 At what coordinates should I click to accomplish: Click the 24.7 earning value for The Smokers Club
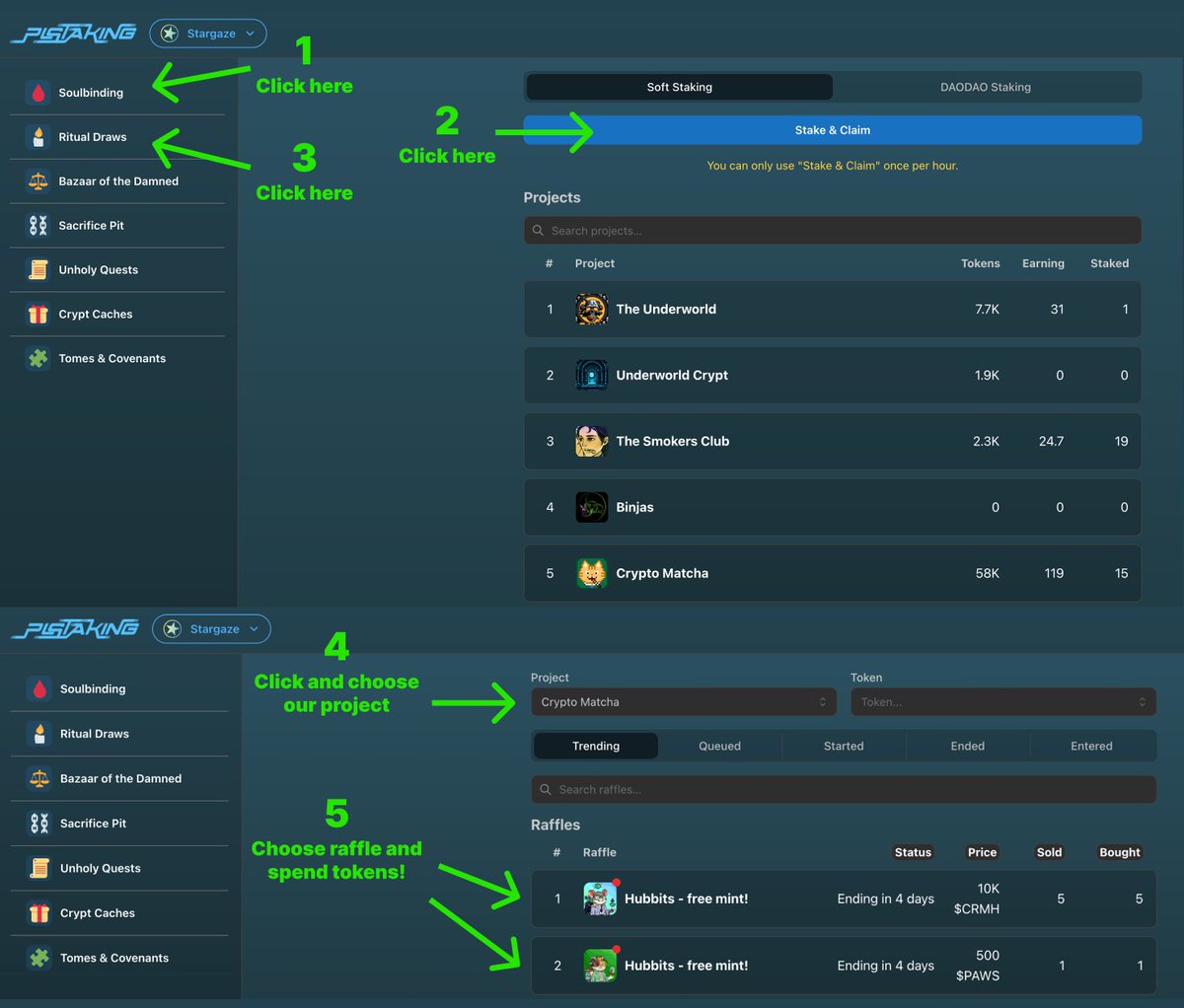[1051, 441]
